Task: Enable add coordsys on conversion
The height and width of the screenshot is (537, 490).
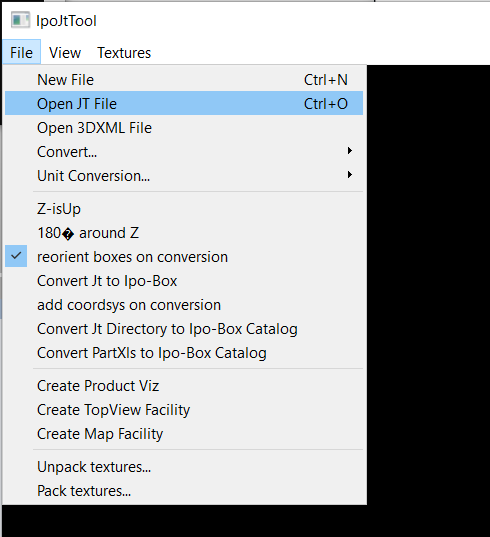Action: [x=184, y=304]
